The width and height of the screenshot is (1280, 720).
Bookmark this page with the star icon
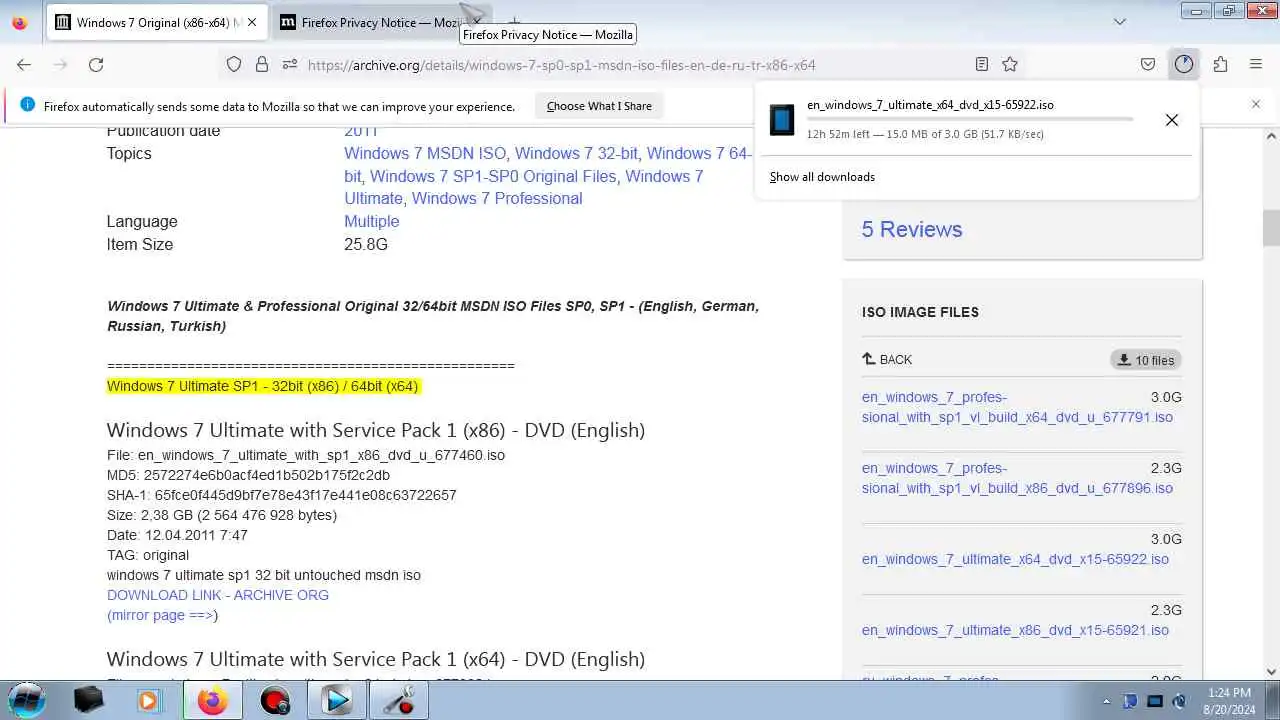1010,64
